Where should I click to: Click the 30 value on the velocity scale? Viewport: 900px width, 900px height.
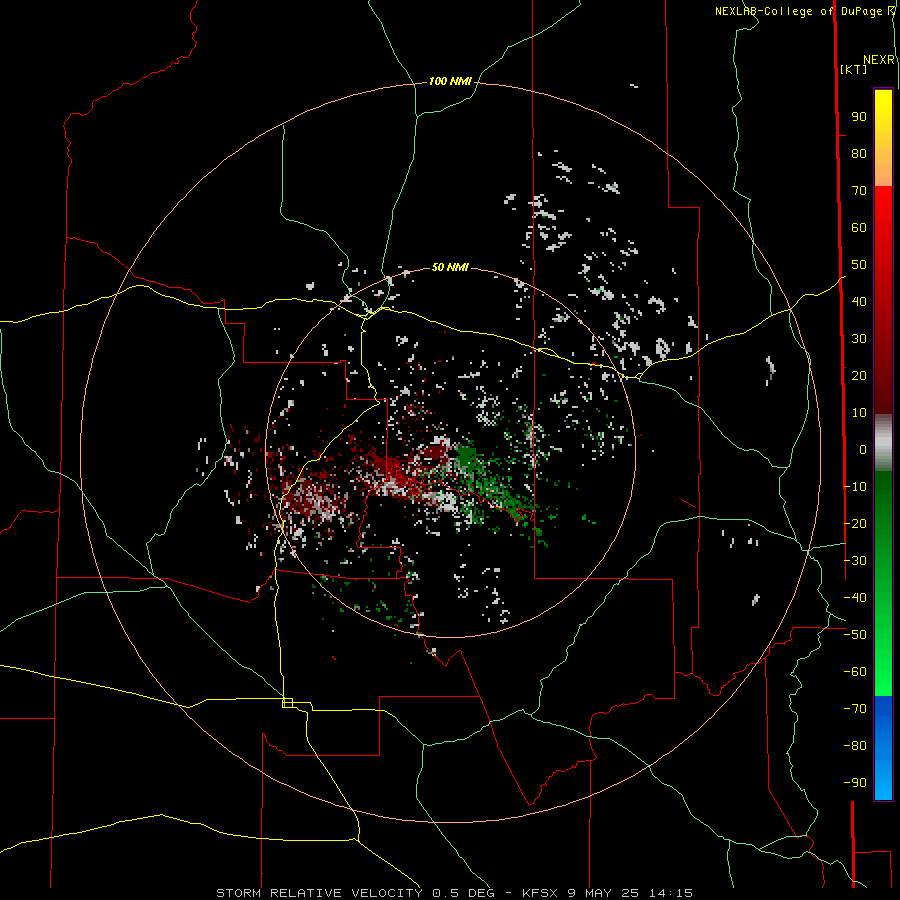click(x=859, y=339)
